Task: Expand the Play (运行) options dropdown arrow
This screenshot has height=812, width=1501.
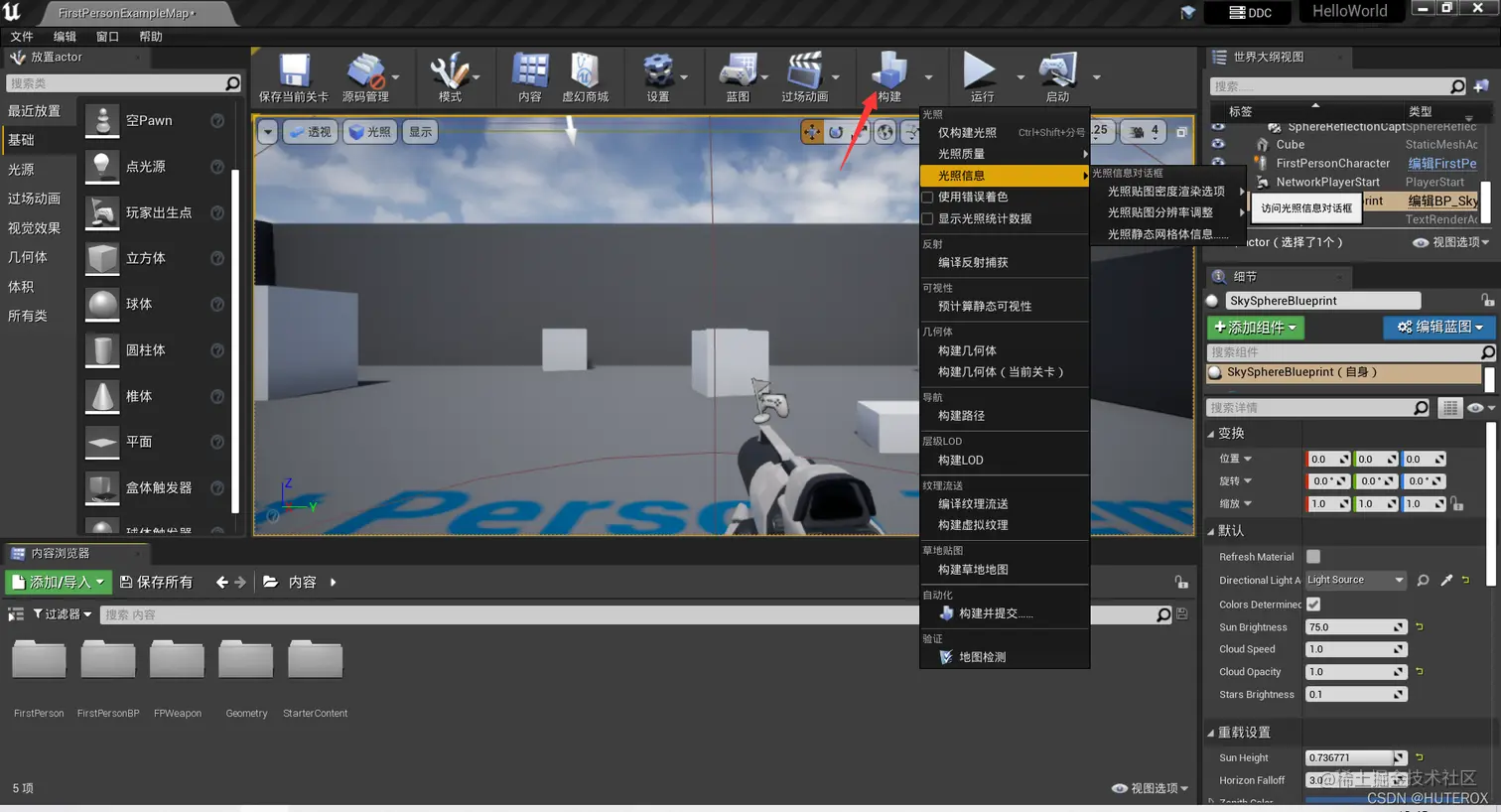Action: (1020, 76)
